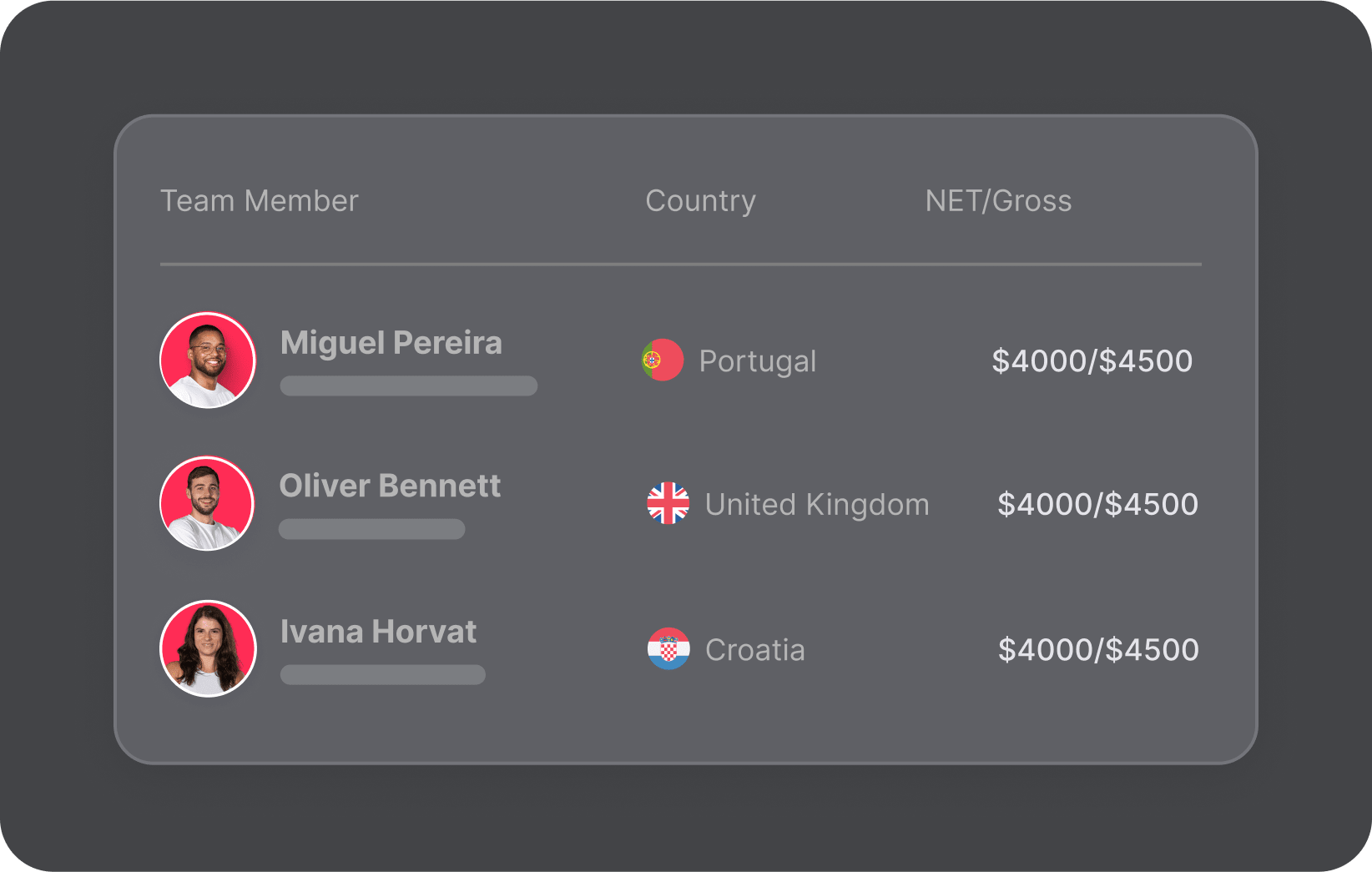Click the United Kingdom country label

click(817, 505)
